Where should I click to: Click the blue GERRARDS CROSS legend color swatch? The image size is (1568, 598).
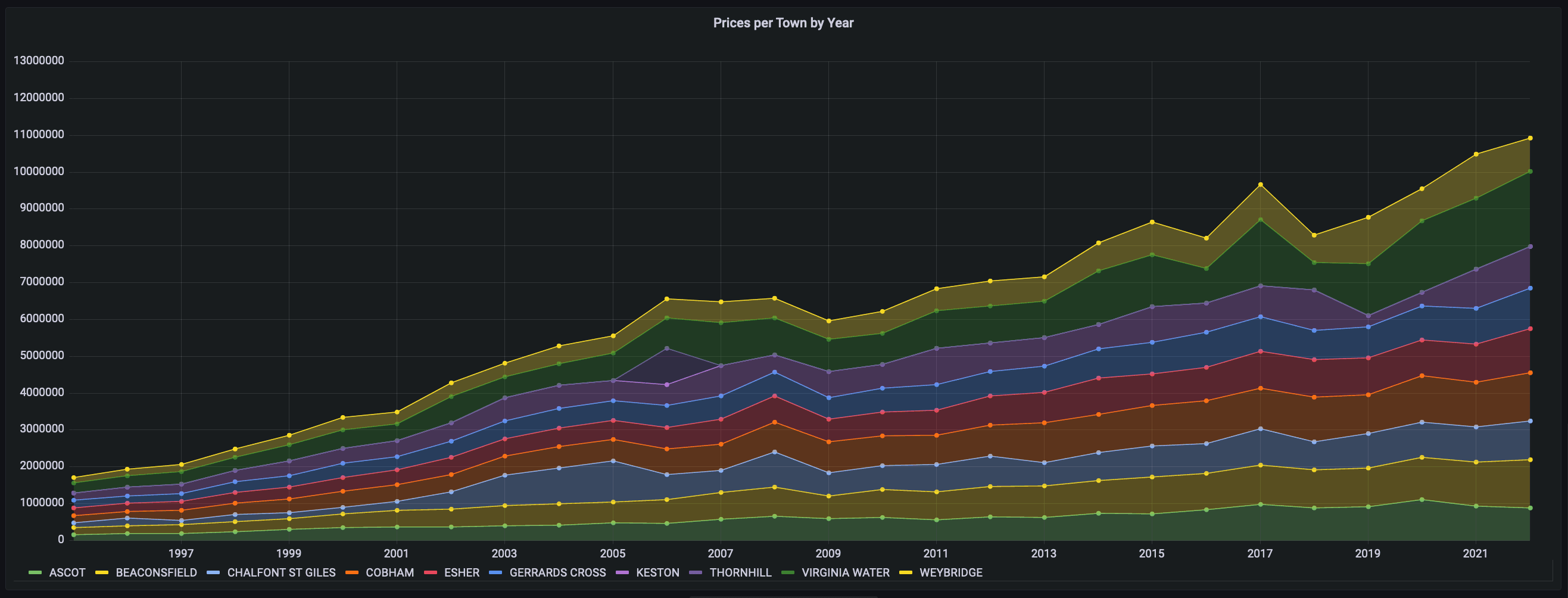pos(495,572)
